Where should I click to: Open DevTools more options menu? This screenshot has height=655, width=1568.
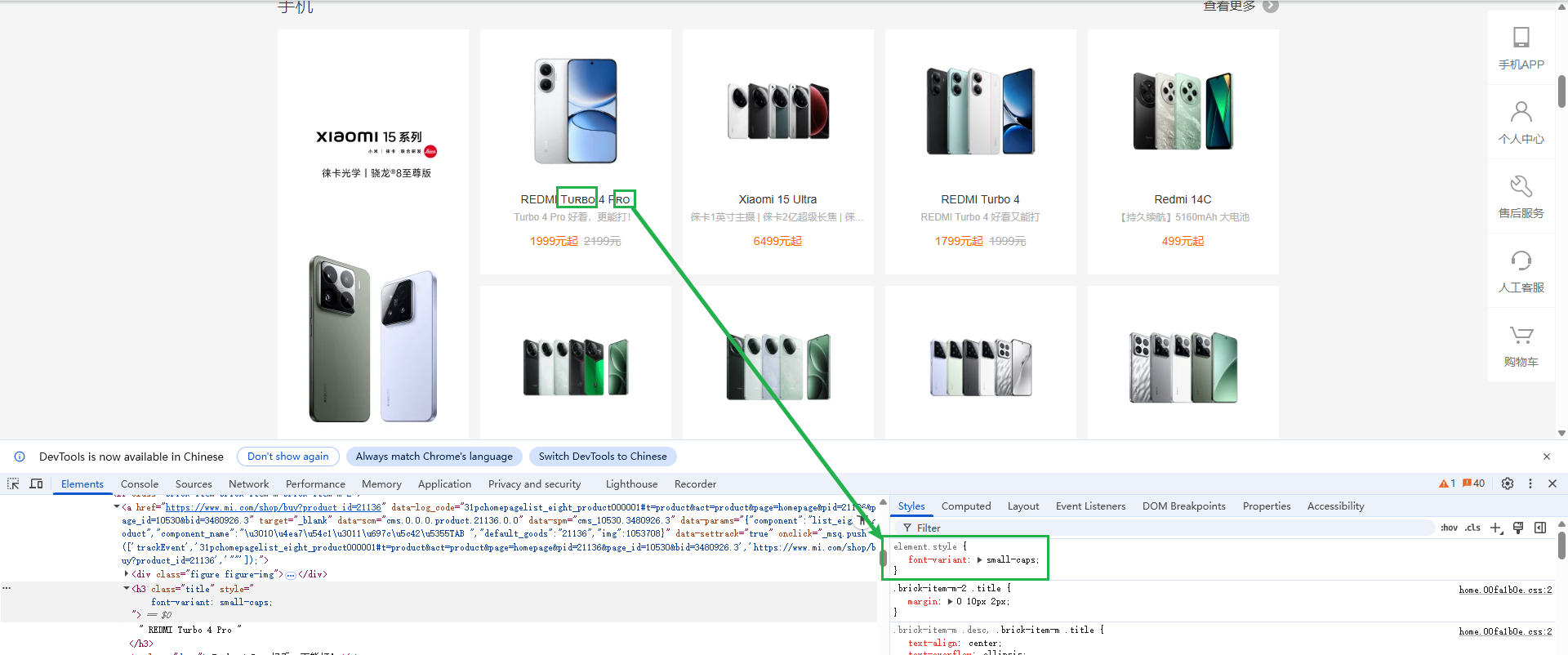pyautogui.click(x=1530, y=483)
